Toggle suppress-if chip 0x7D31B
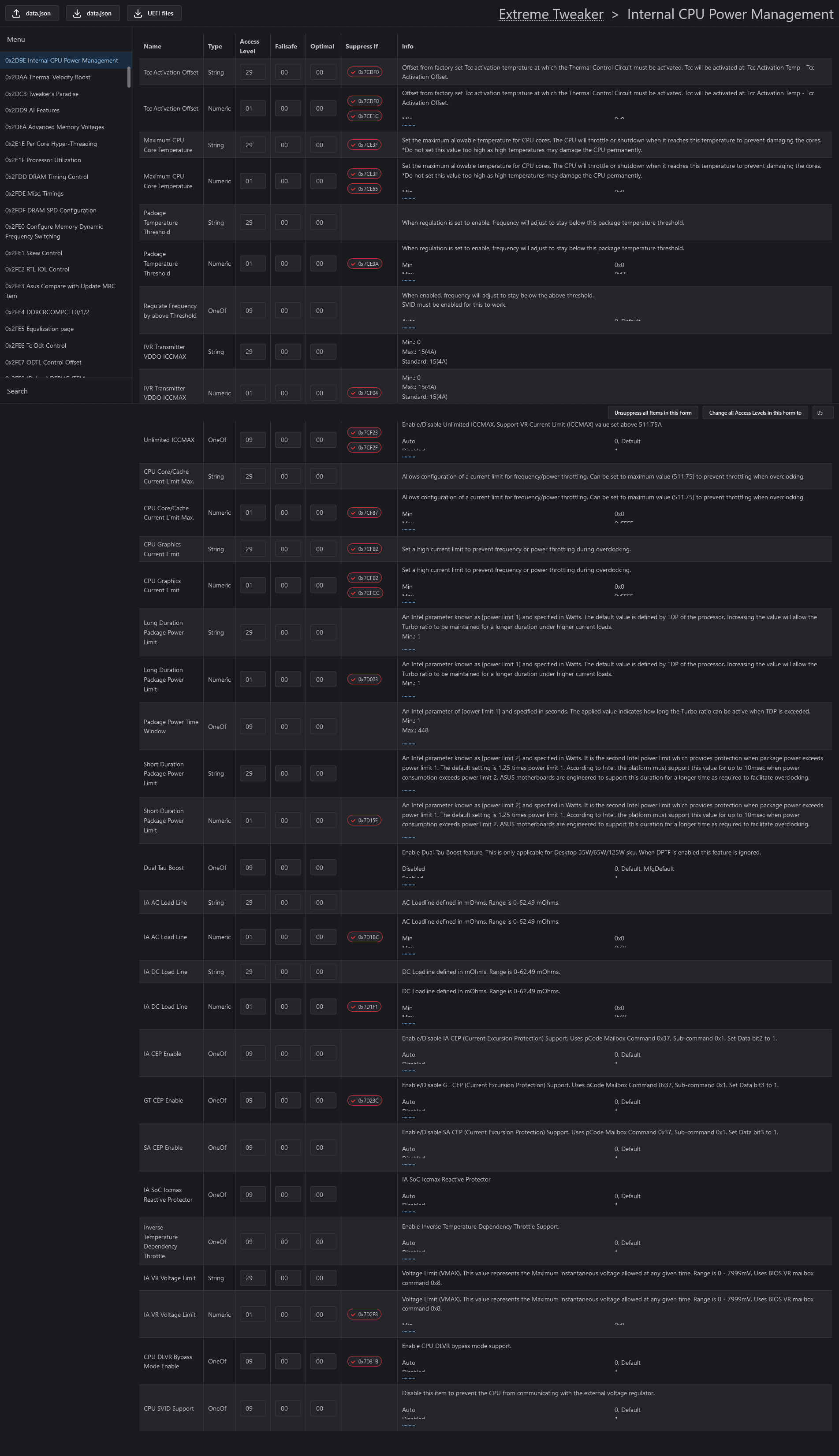Screen dimensions: 839x1456 (x=365, y=1362)
